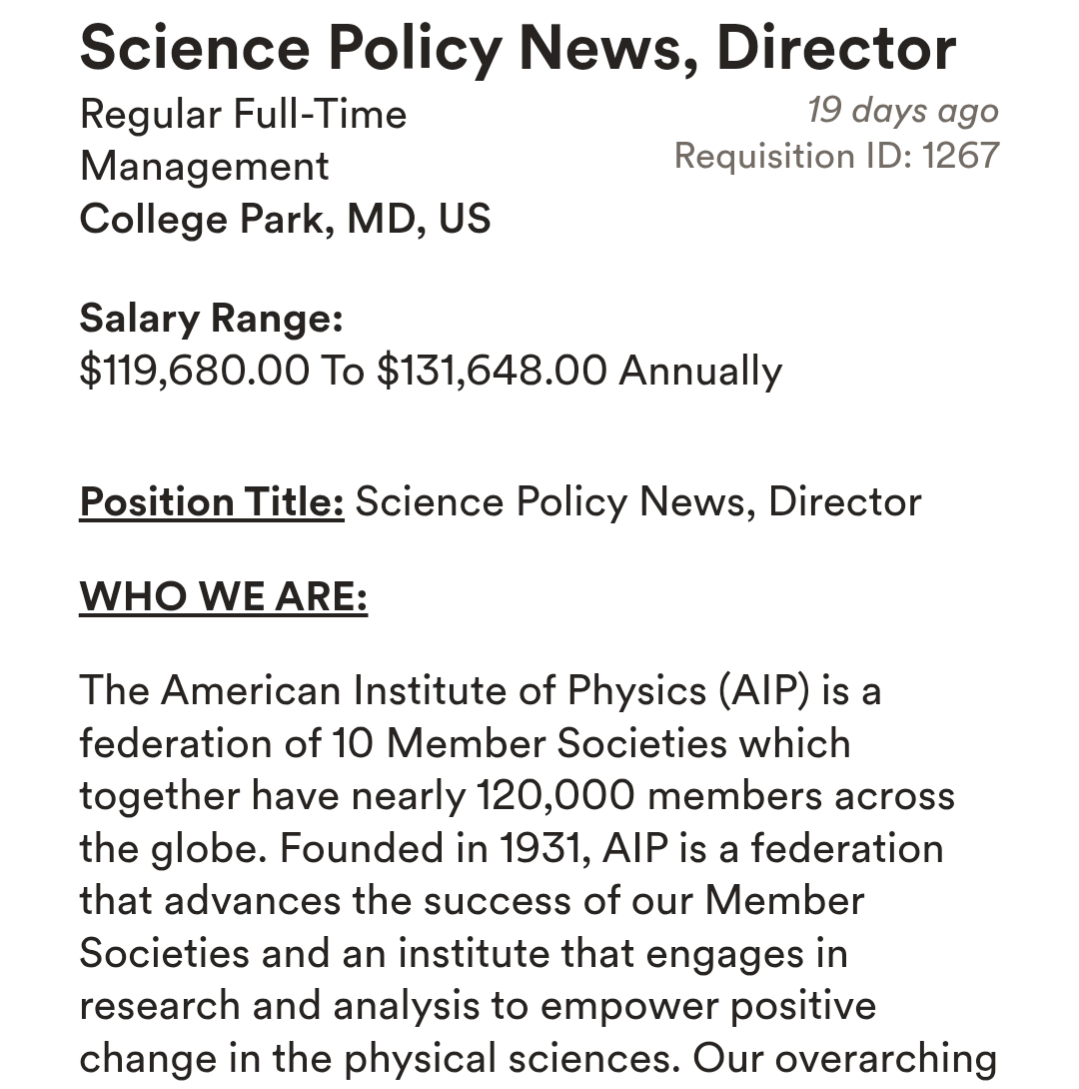Click the Science Policy News, Director heading
This screenshot has width=1079, height=1089.
point(517,47)
